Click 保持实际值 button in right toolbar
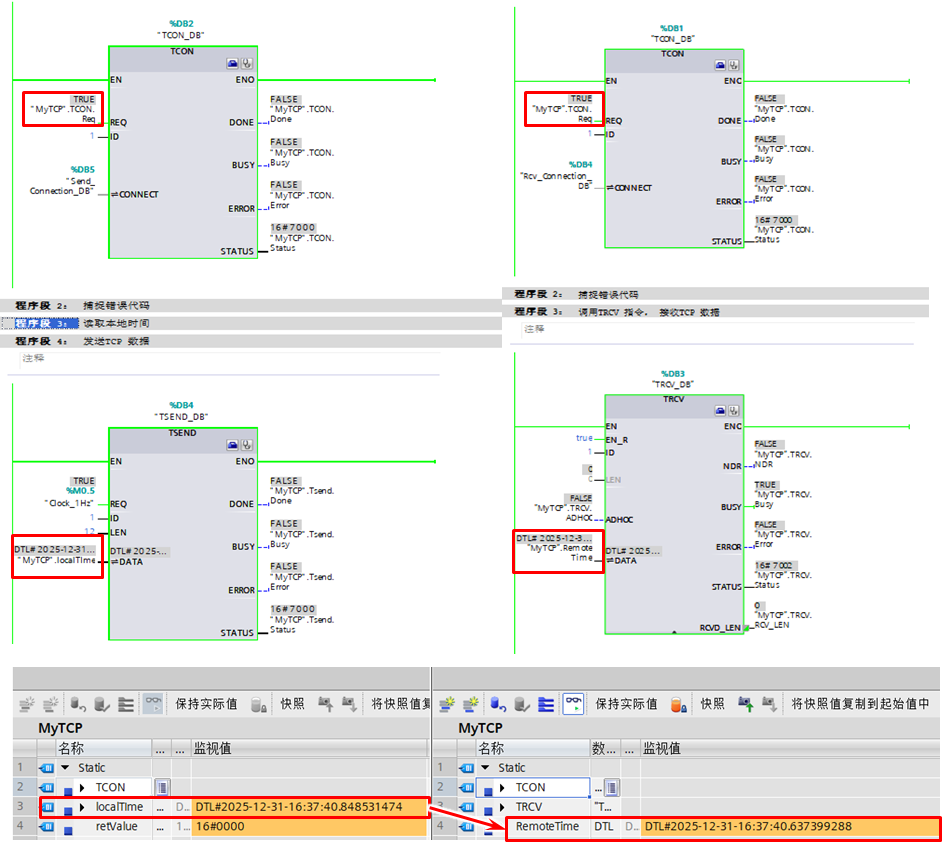 pos(626,704)
